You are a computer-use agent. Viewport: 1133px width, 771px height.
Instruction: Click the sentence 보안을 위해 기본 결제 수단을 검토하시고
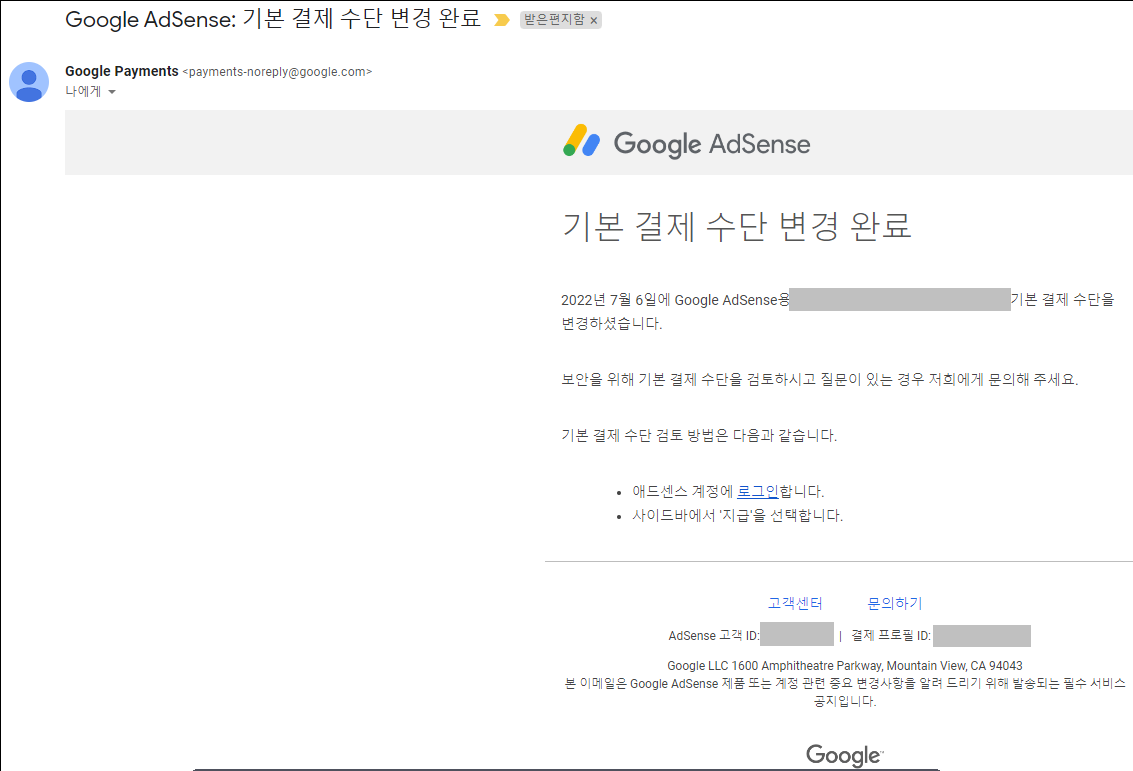[819, 379]
